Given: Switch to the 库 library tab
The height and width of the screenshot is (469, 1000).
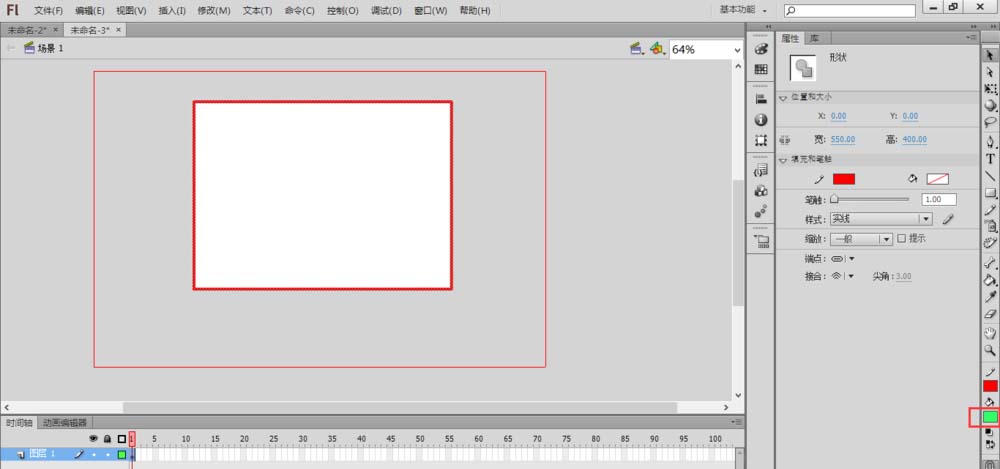Looking at the screenshot, I should (x=814, y=38).
